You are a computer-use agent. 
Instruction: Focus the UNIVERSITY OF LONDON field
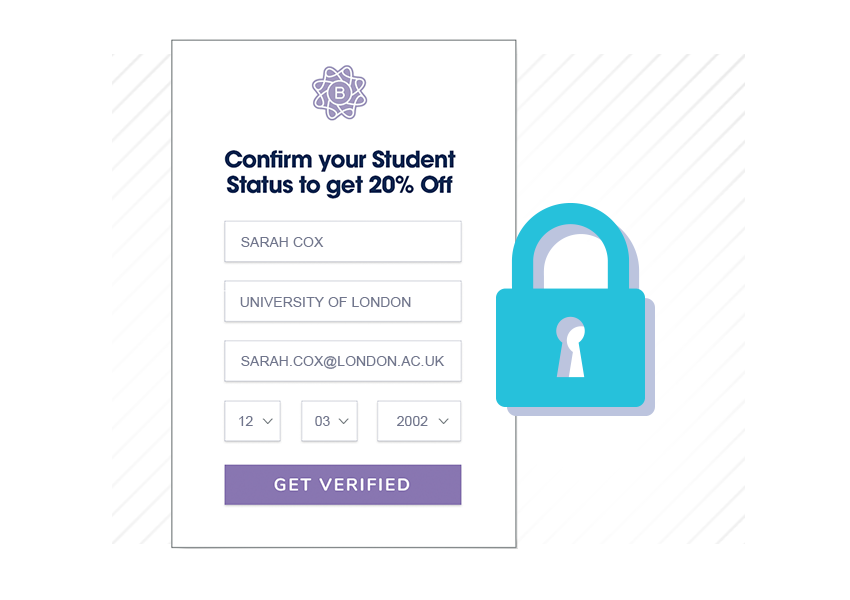343,301
